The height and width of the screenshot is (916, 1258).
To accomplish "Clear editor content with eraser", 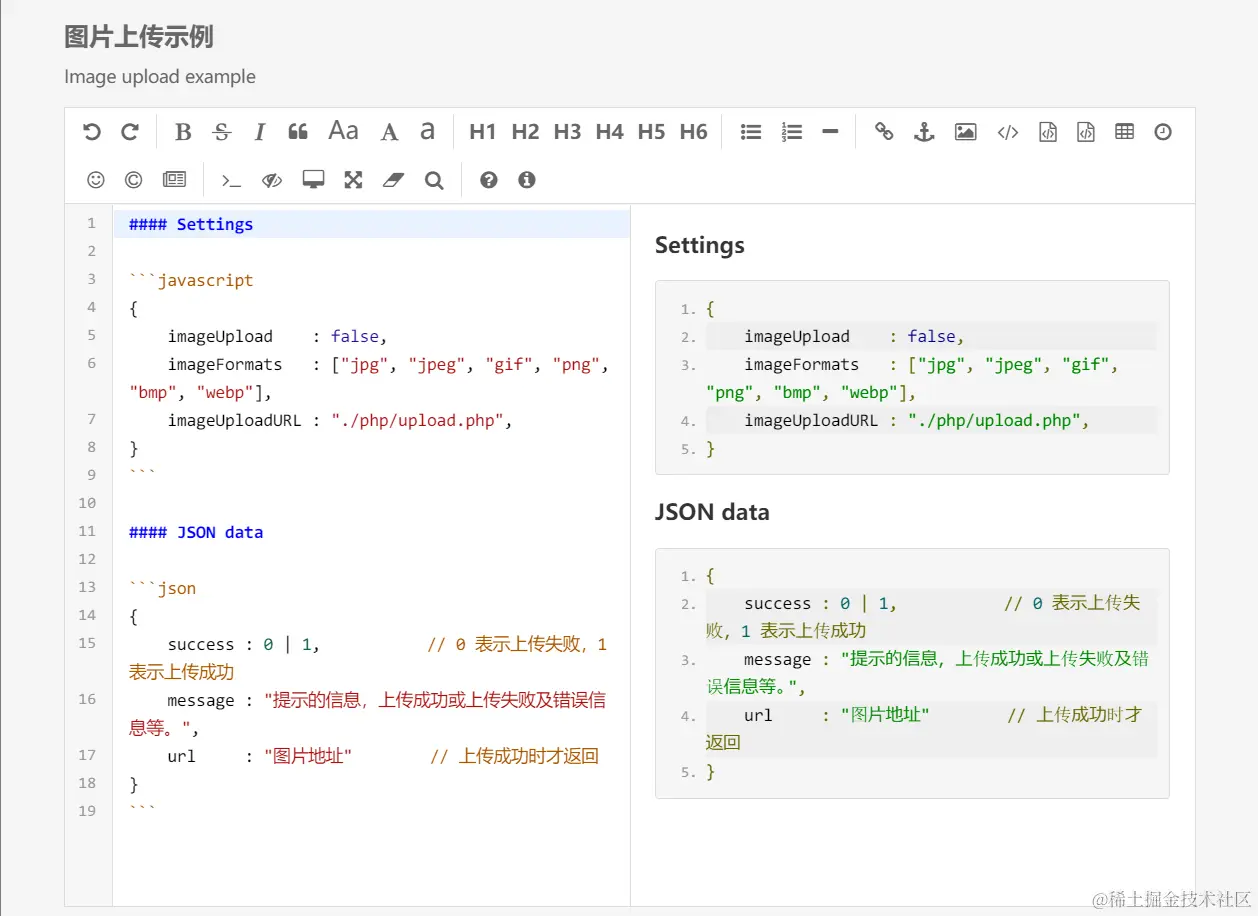I will tap(393, 180).
